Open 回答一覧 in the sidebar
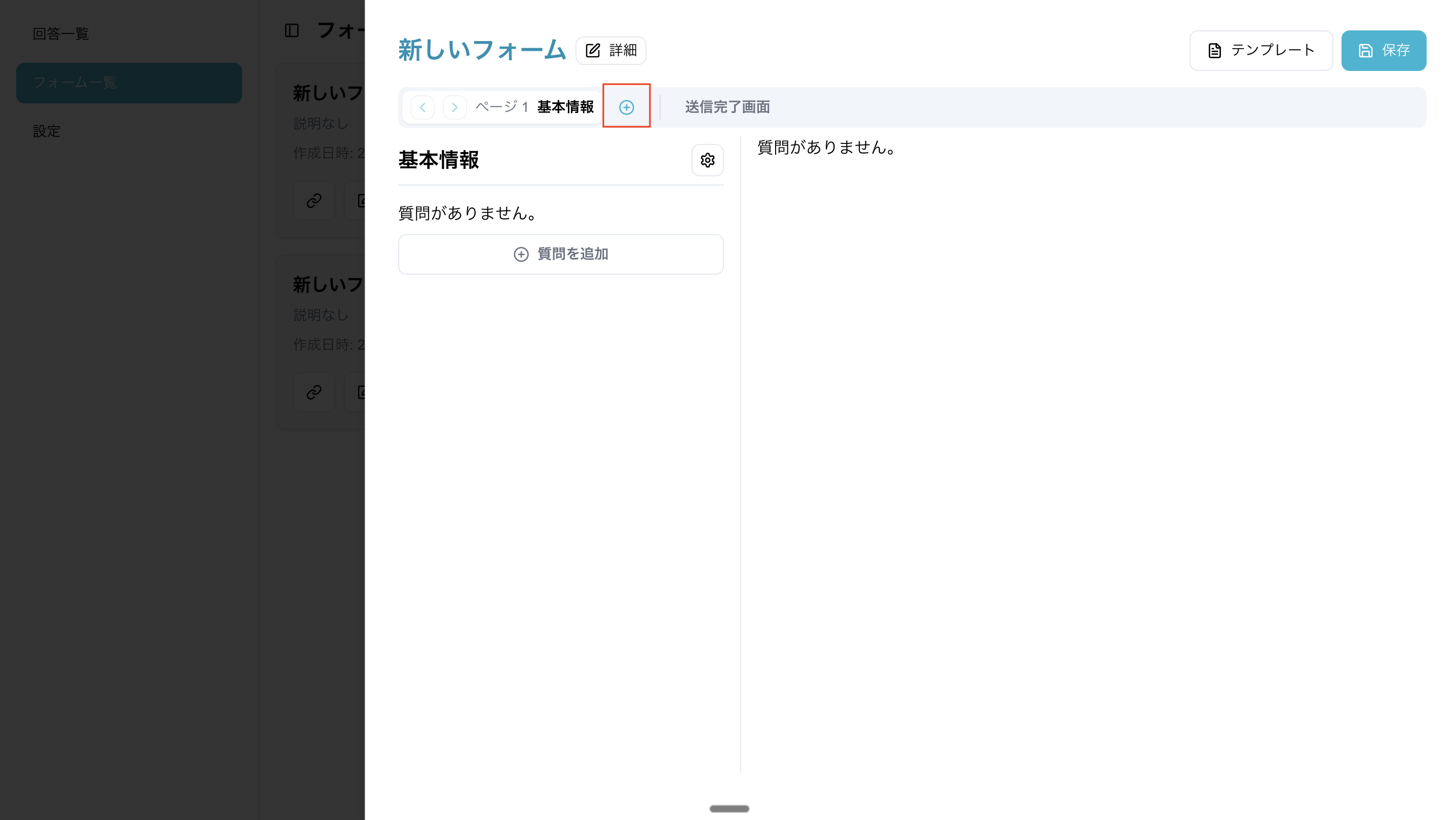Viewport: 1456px width, 820px height. [x=61, y=34]
